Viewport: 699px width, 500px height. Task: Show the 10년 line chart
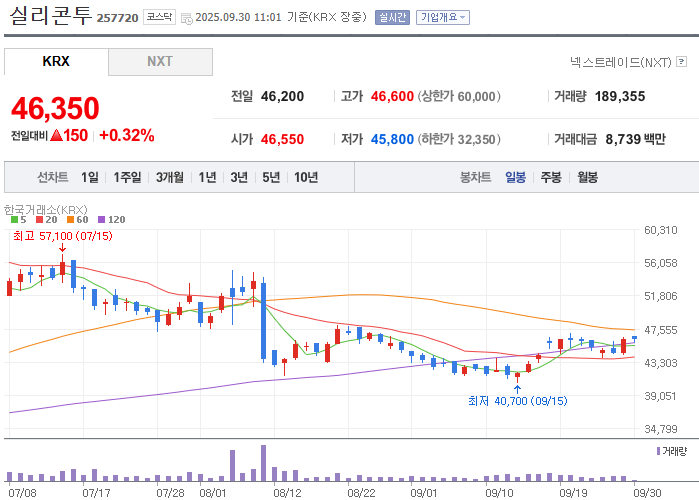coord(306,177)
